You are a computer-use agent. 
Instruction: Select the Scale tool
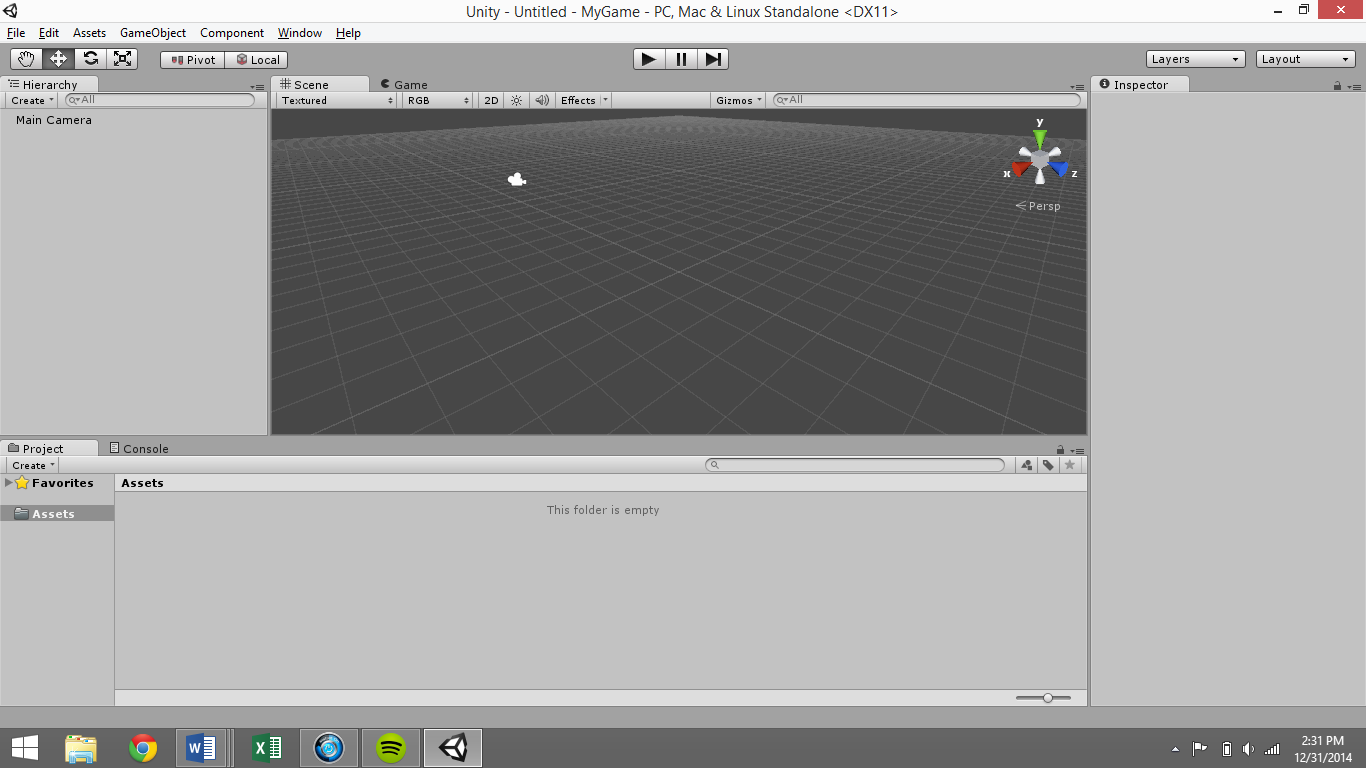[x=122, y=59]
